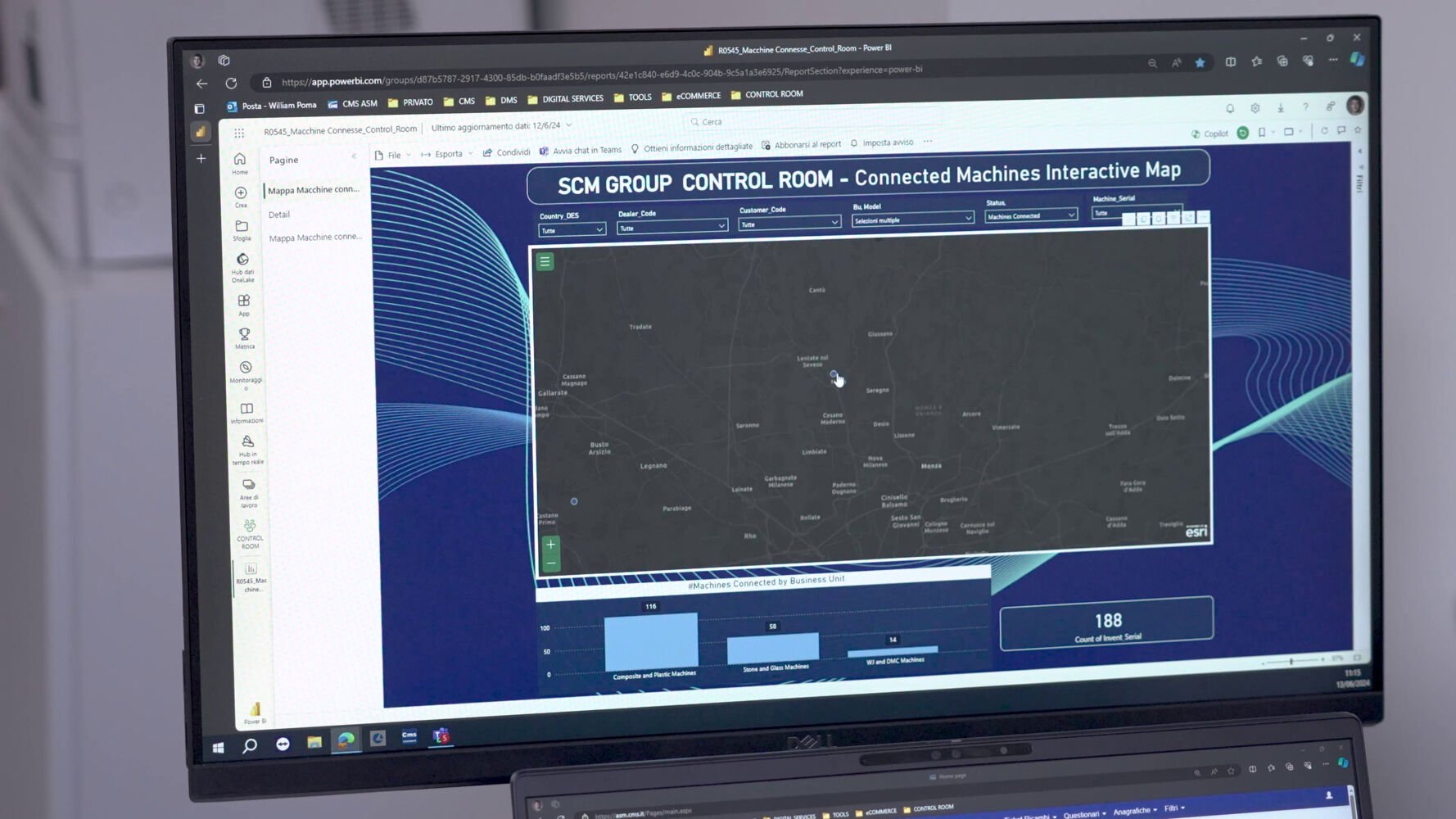The image size is (1456, 819).
Task: Open Windows Start menu
Action: tap(218, 747)
